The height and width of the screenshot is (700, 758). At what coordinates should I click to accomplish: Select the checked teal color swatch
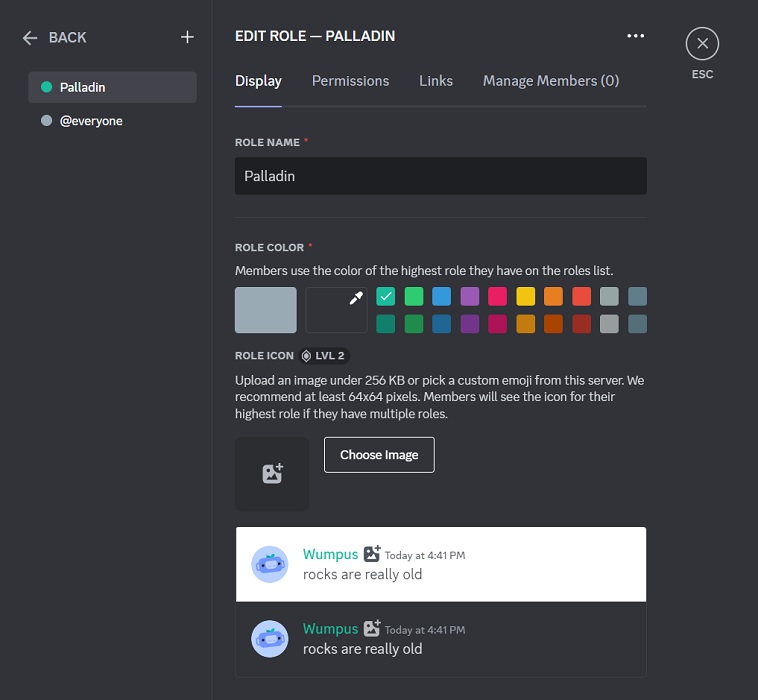tap(386, 296)
